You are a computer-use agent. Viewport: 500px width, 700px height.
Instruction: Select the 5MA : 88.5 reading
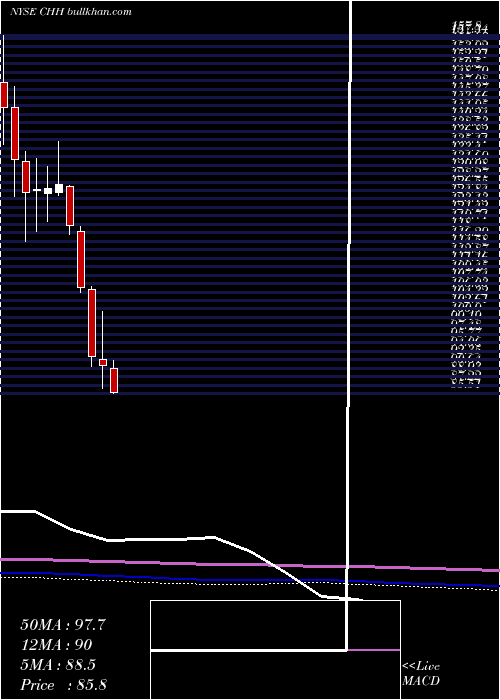point(58,665)
